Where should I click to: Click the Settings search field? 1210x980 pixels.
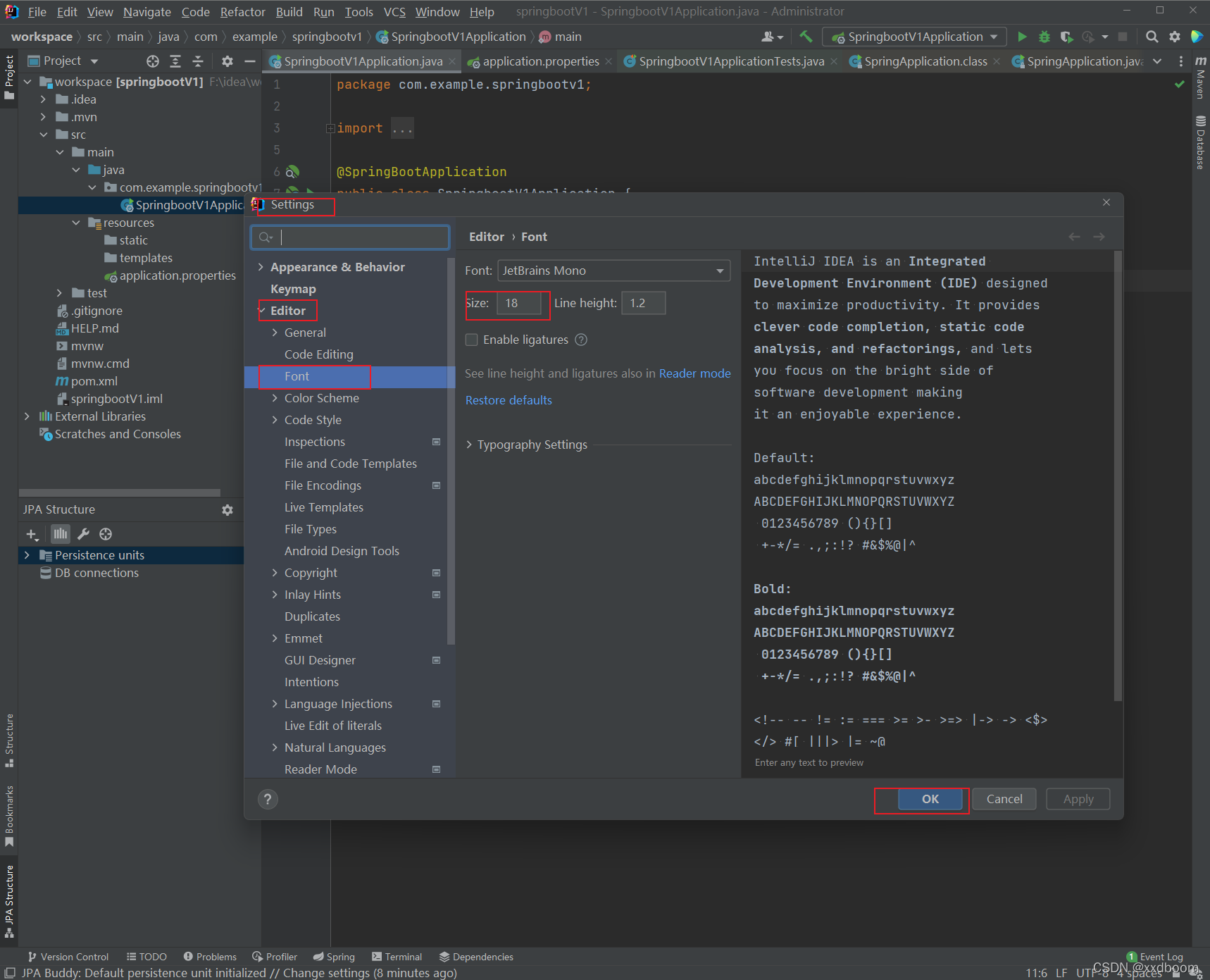pyautogui.click(x=350, y=237)
